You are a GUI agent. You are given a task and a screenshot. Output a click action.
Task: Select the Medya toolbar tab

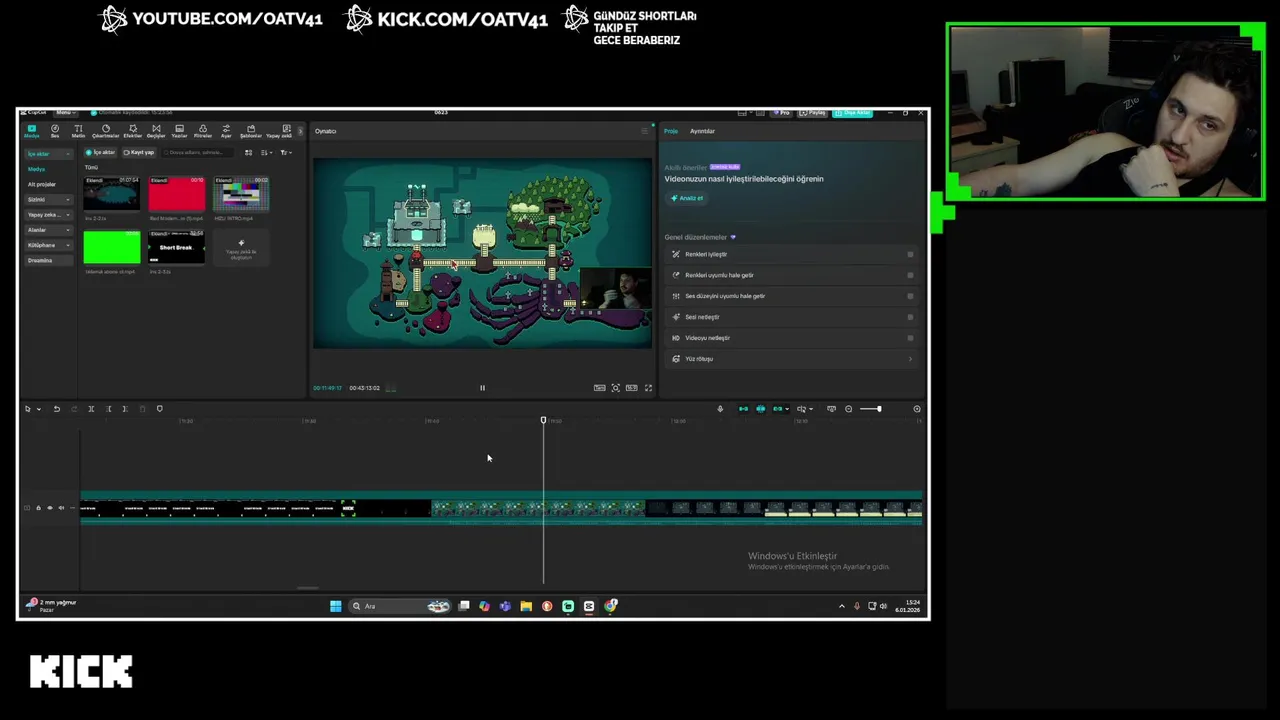point(32,130)
